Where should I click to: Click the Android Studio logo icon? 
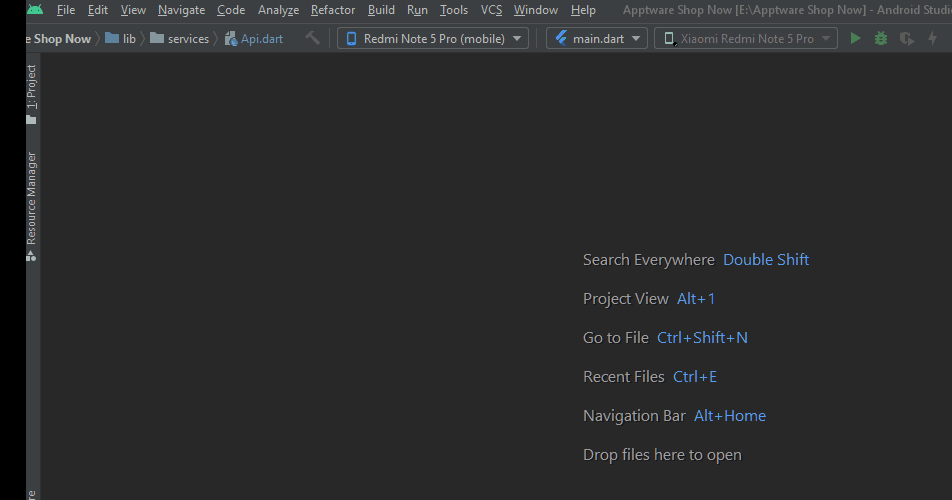(x=35, y=9)
